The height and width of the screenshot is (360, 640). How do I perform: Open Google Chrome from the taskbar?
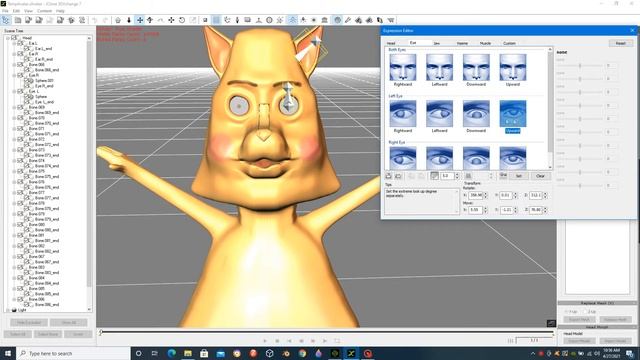(x=302, y=353)
